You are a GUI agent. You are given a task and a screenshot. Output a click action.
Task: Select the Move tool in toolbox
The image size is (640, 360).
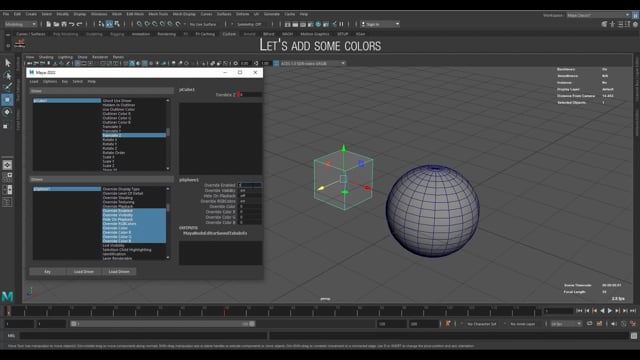coord(7,100)
